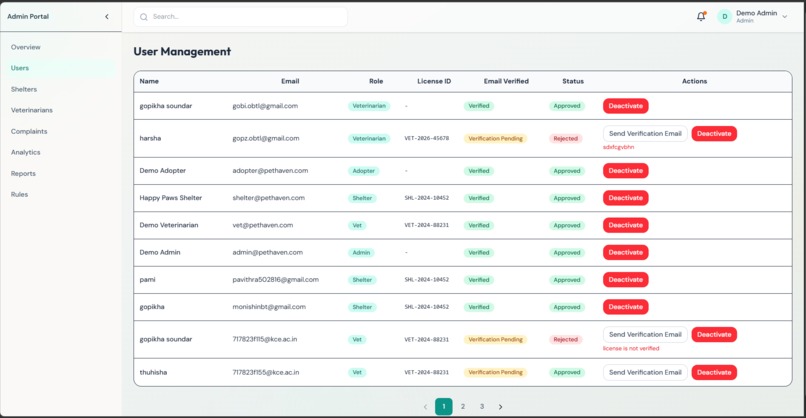Screen dimensions: 806x418
Task: Deactivate the pami user
Action: 626,280
